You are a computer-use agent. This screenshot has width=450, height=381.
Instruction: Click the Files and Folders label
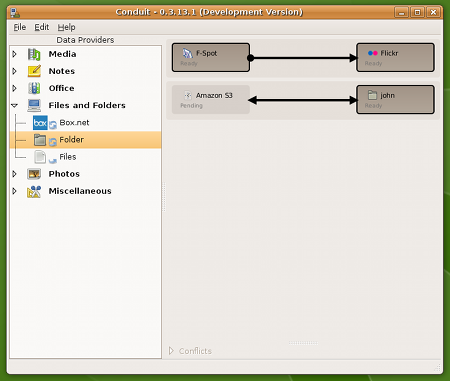click(87, 105)
